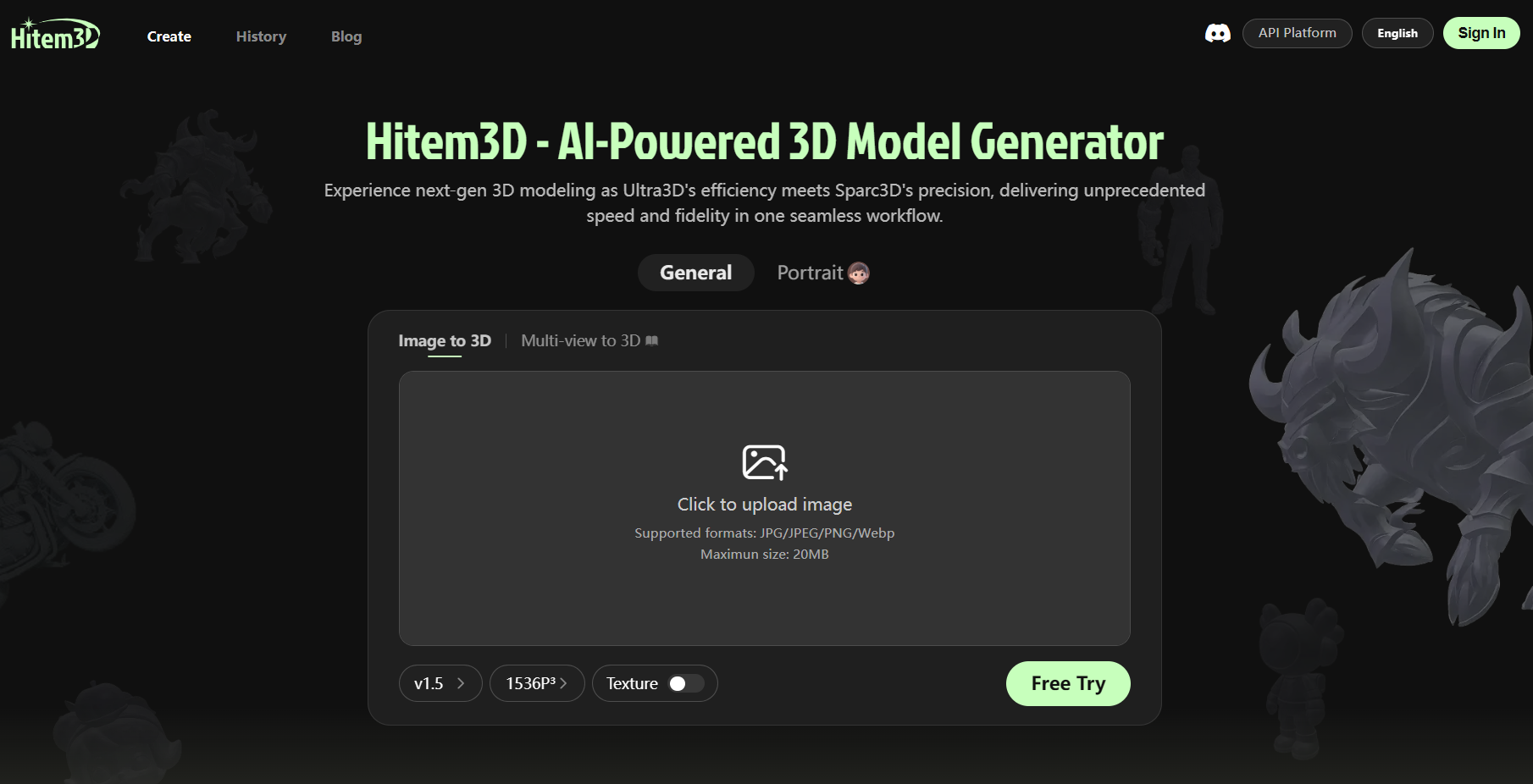Open the v1.5 version dropdown

[x=440, y=683]
